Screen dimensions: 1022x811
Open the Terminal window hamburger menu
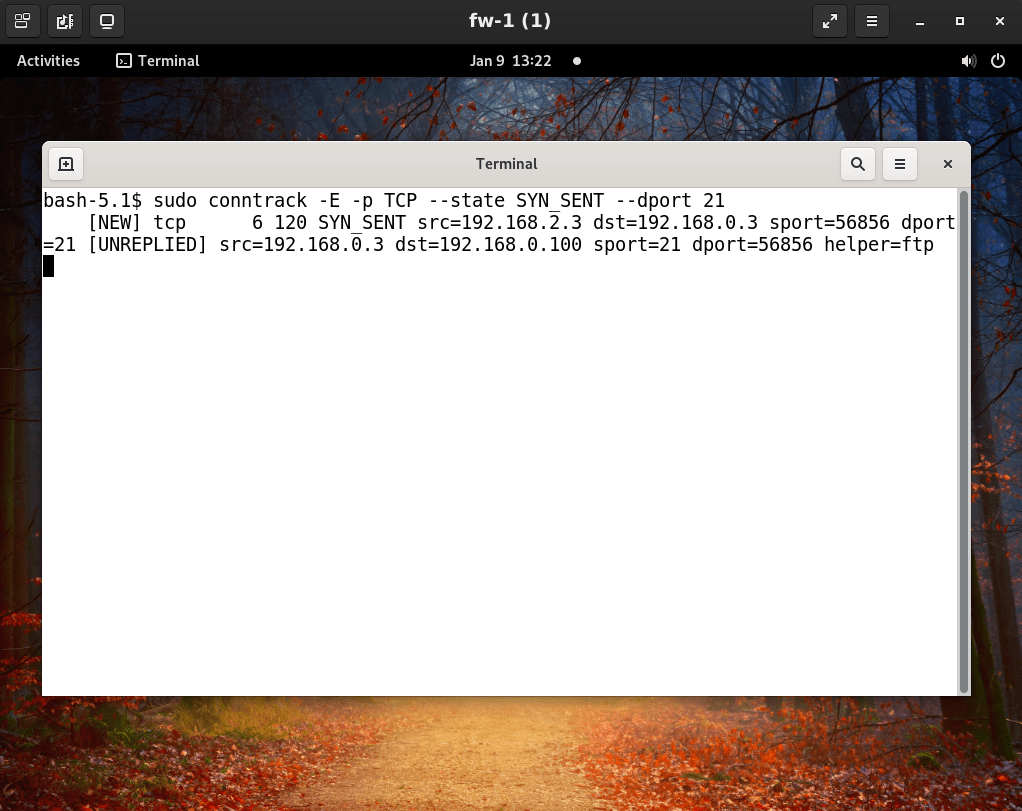click(900, 164)
